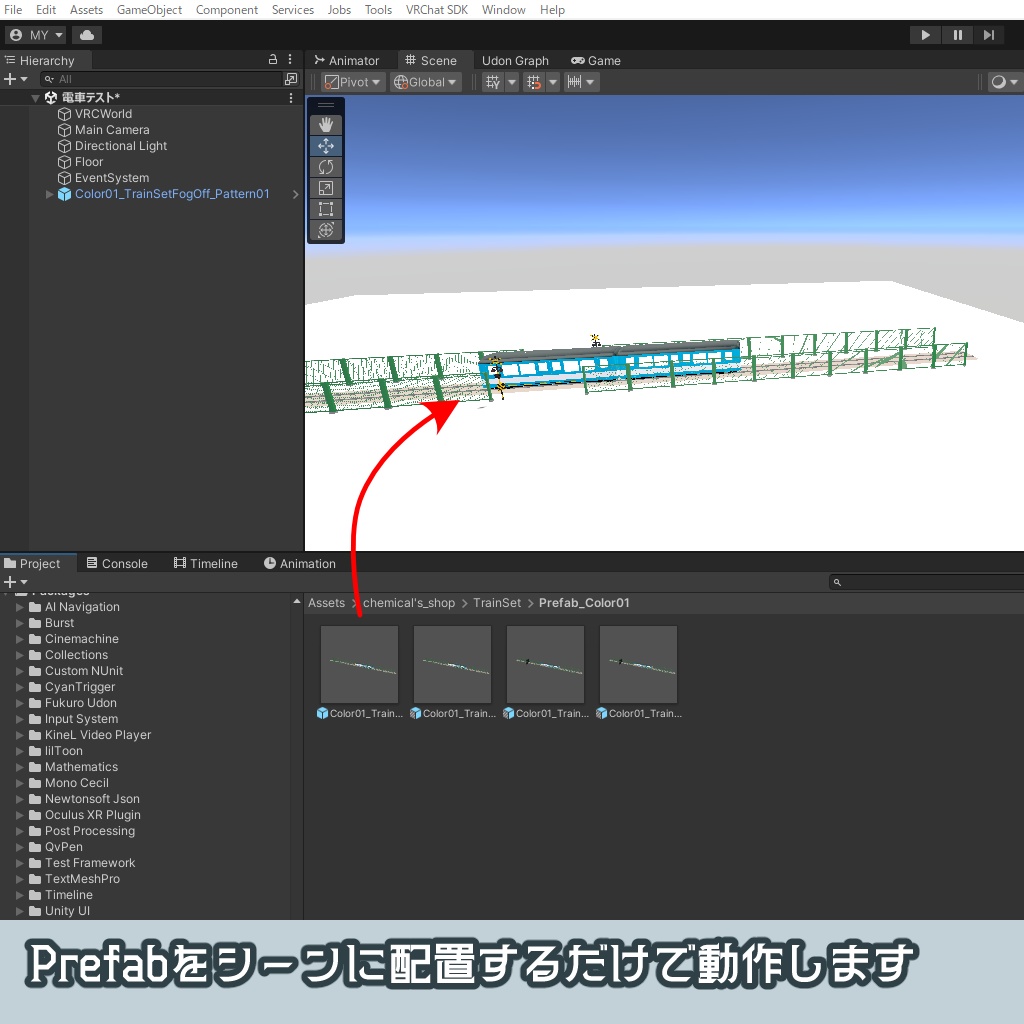The height and width of the screenshot is (1024, 1024).
Task: Open Unity cloud services via the cloud icon
Action: click(x=86, y=34)
